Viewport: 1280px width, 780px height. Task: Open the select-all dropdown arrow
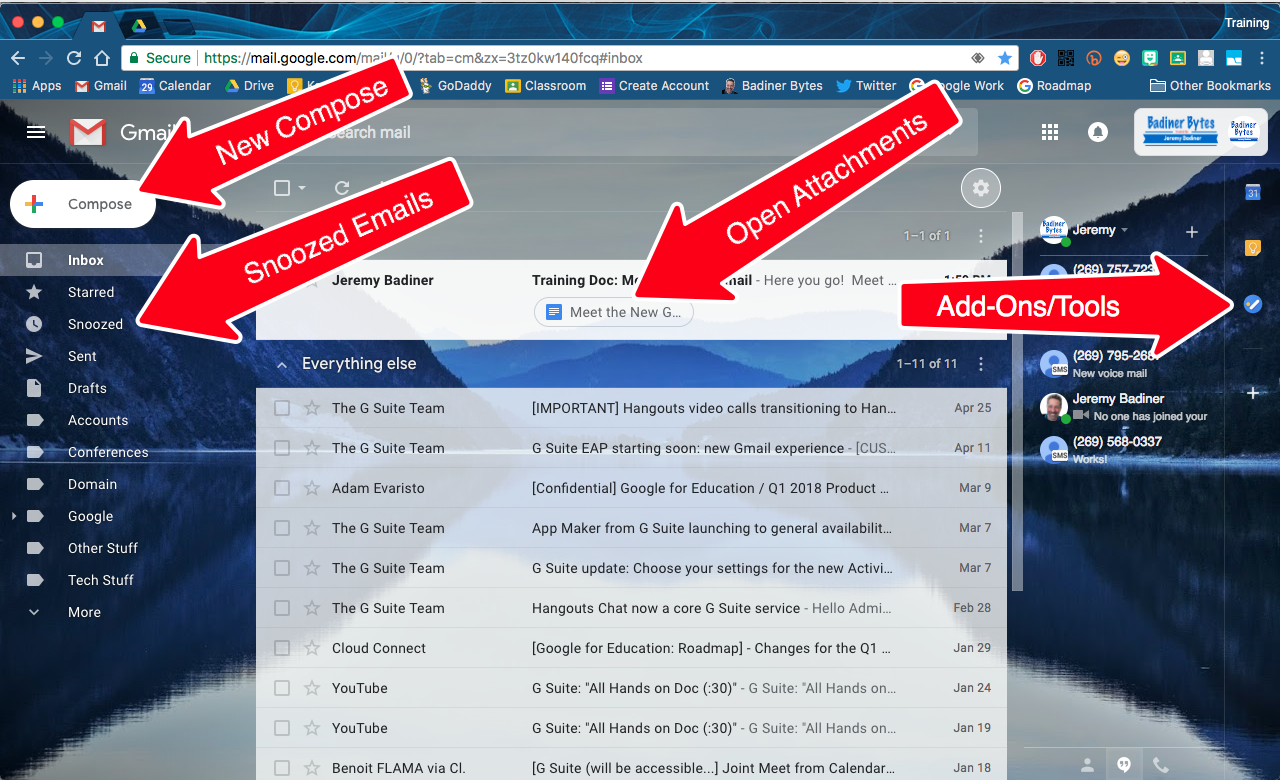302,188
